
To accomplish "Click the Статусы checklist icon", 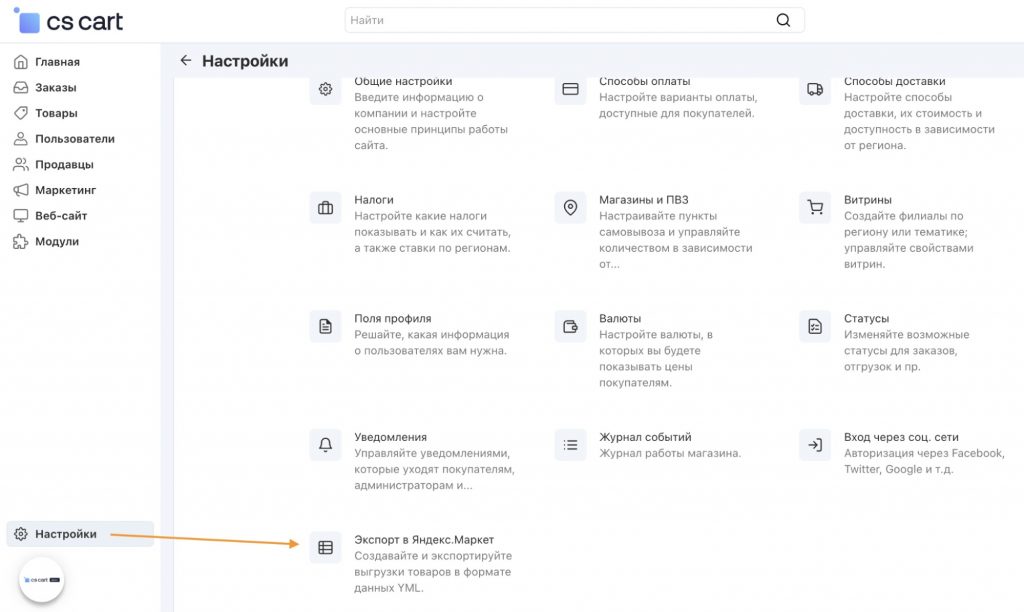I will (815, 327).
